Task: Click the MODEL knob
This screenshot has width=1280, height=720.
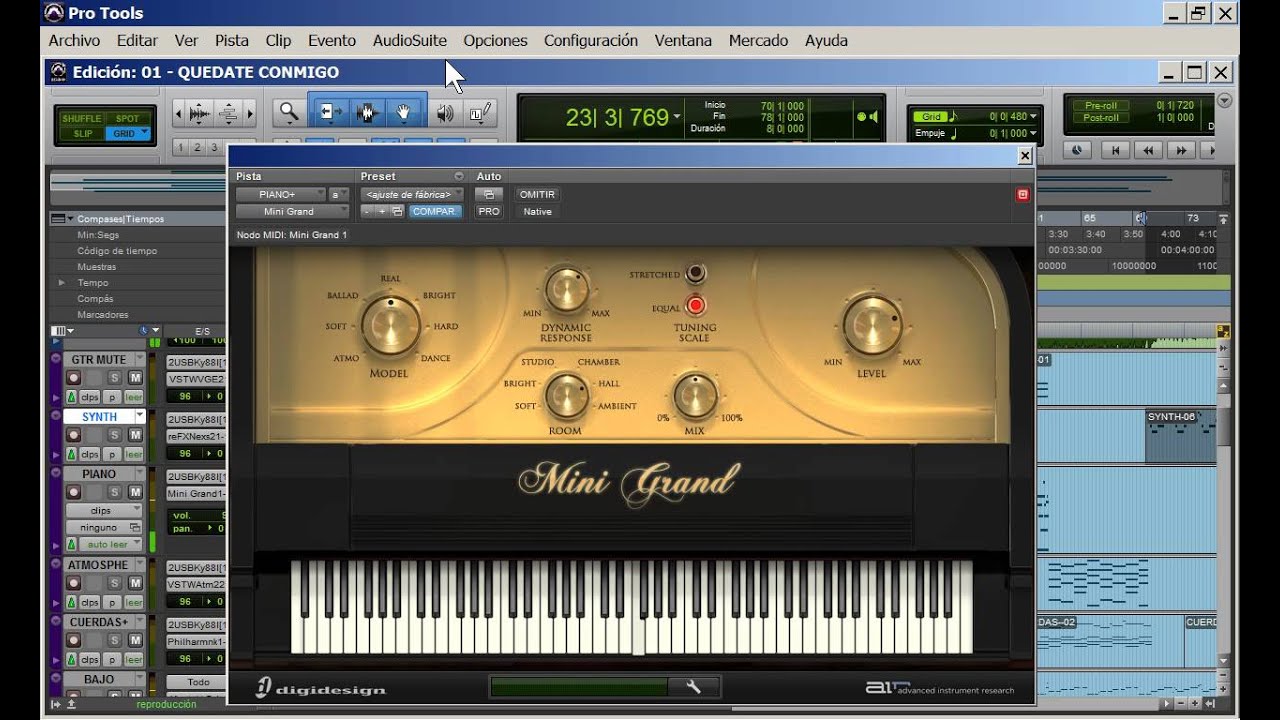Action: click(390, 326)
